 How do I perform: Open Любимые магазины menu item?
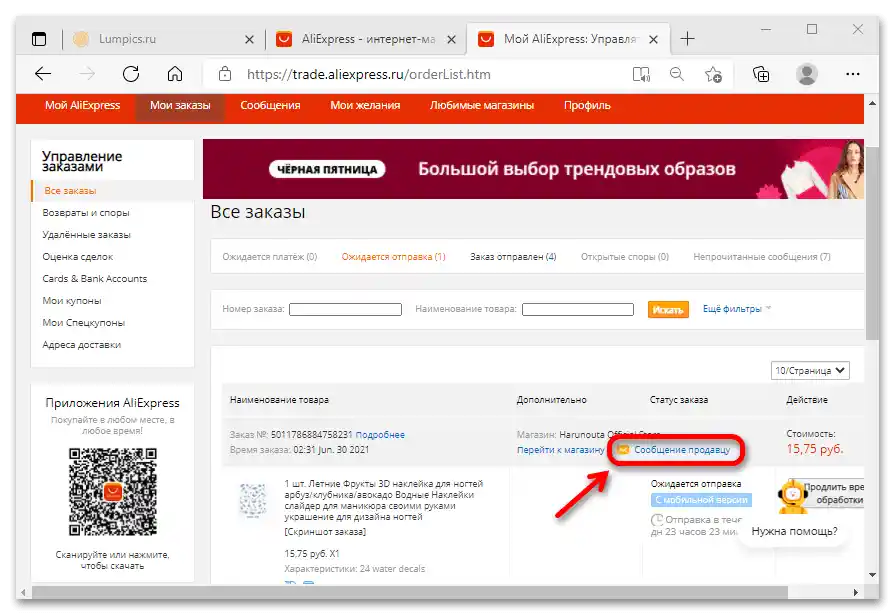pos(482,106)
